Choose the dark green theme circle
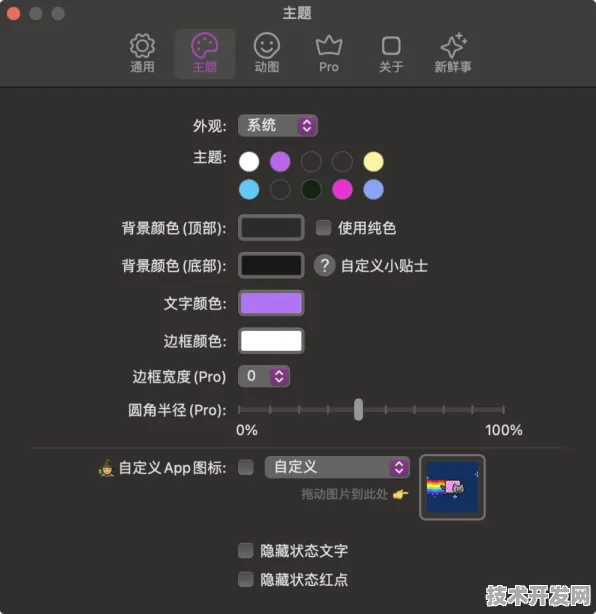The height and width of the screenshot is (614, 596). click(311, 190)
